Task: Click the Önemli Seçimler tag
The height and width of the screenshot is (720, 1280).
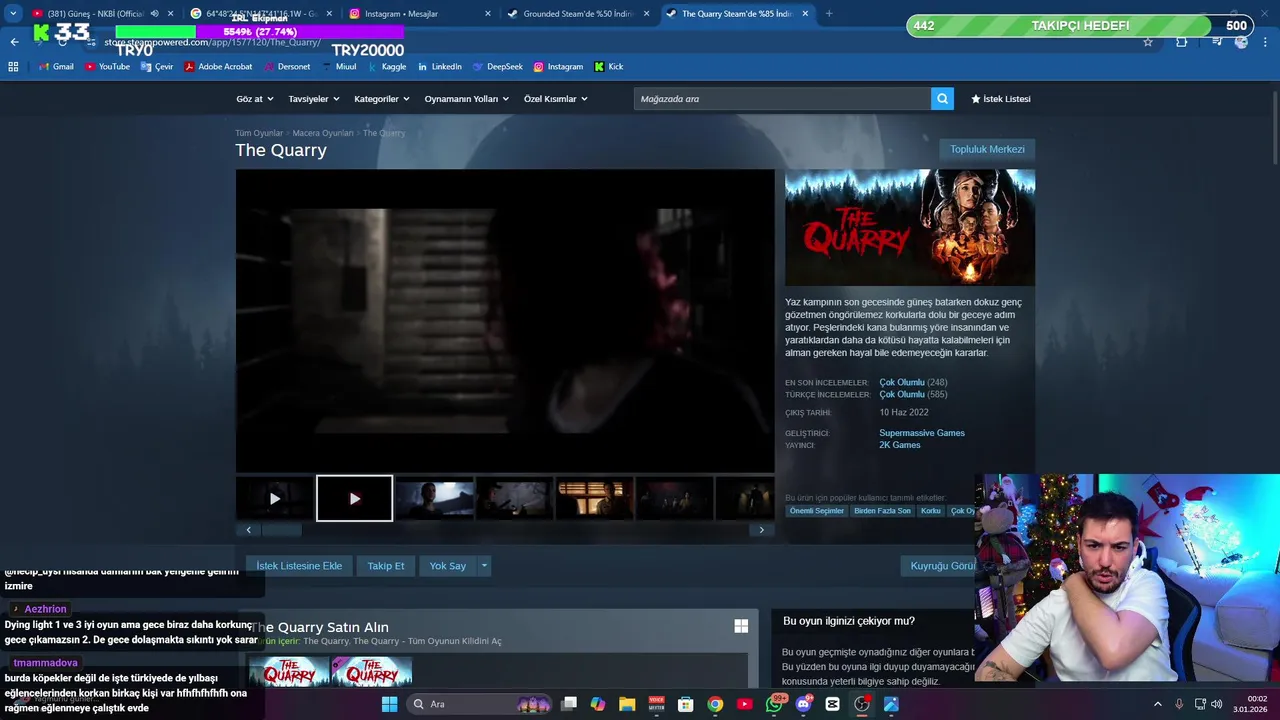Action: click(x=817, y=511)
